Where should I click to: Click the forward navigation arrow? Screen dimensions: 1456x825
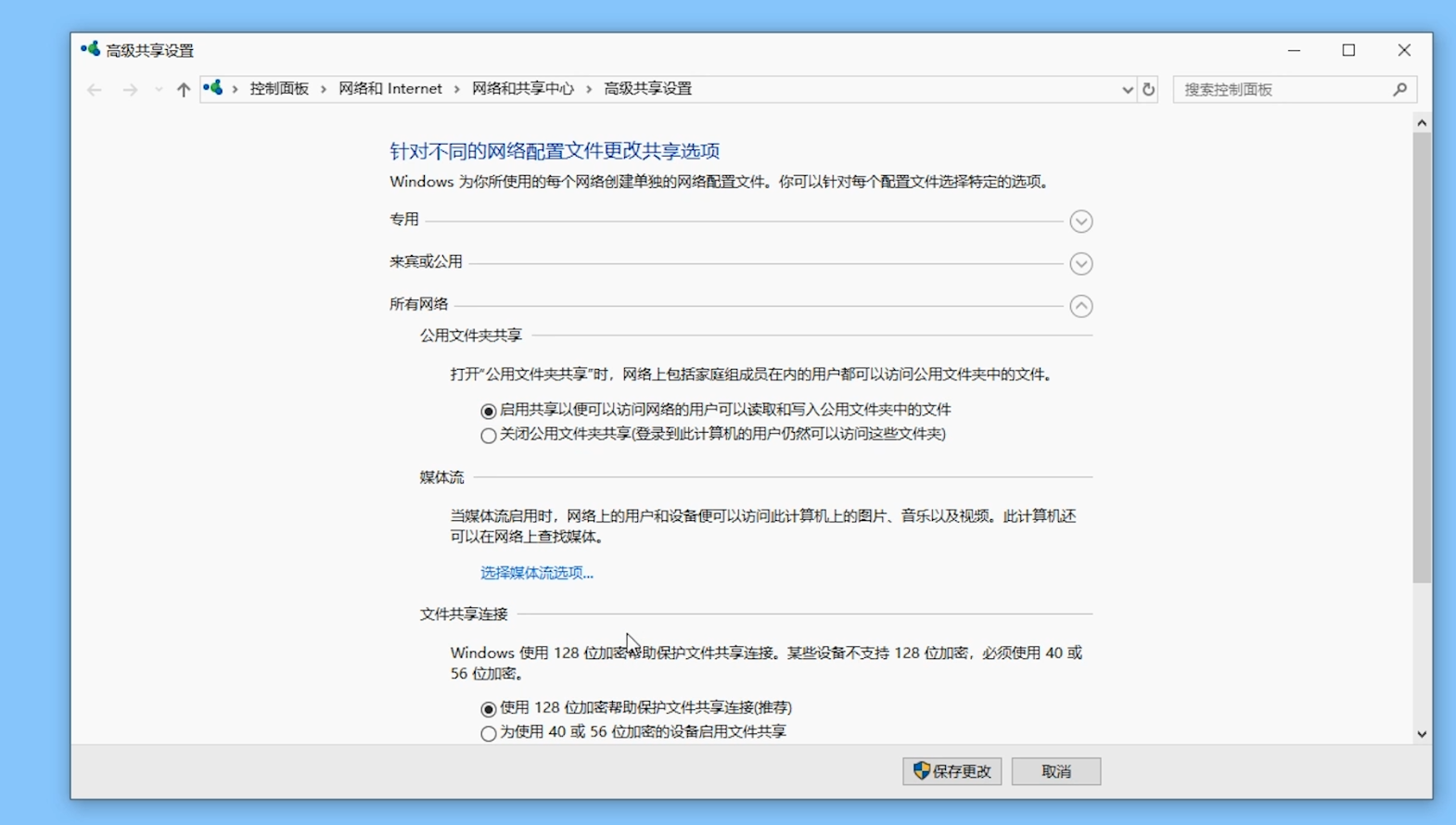point(130,90)
